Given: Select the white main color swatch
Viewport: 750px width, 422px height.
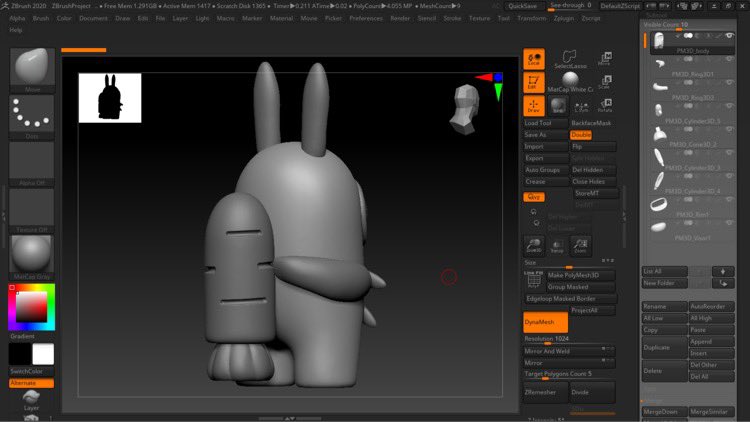Looking at the screenshot, I should pos(43,354).
